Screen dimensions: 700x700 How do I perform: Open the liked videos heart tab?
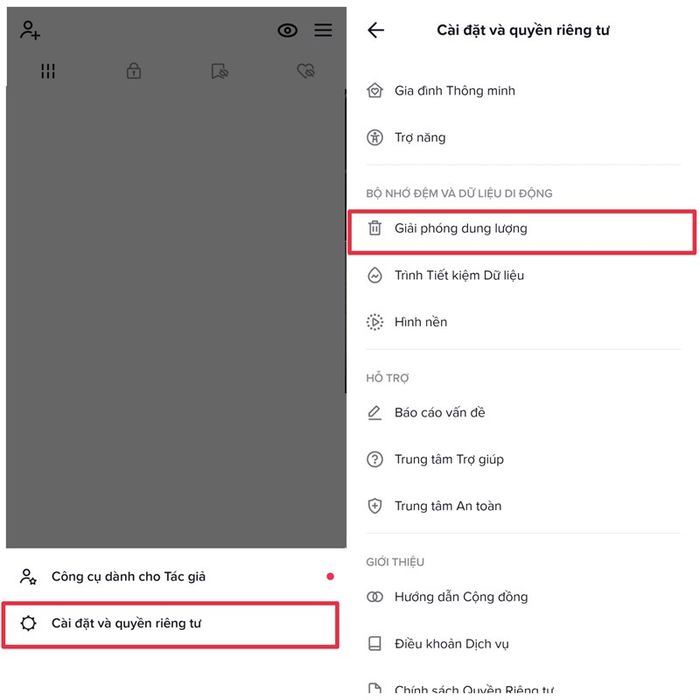(x=306, y=71)
